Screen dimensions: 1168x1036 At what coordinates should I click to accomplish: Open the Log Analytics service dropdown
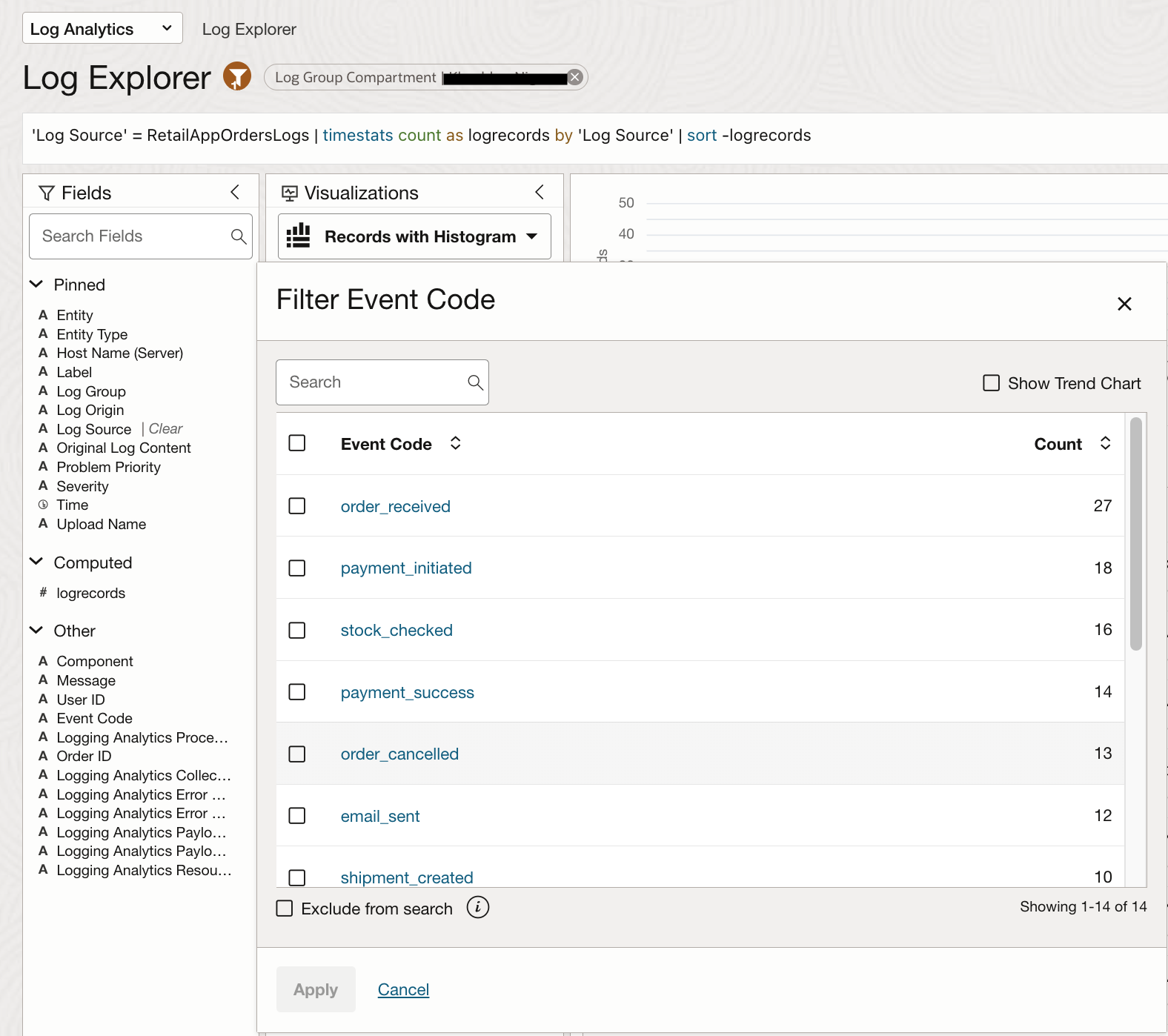pyautogui.click(x=102, y=29)
